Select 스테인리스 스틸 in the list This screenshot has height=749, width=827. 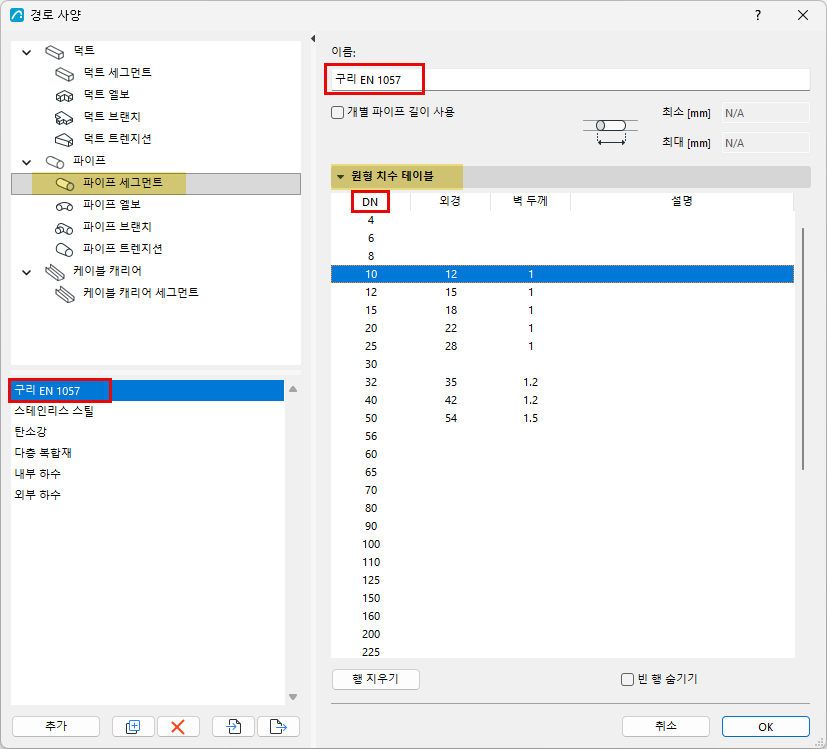click(x=147, y=411)
